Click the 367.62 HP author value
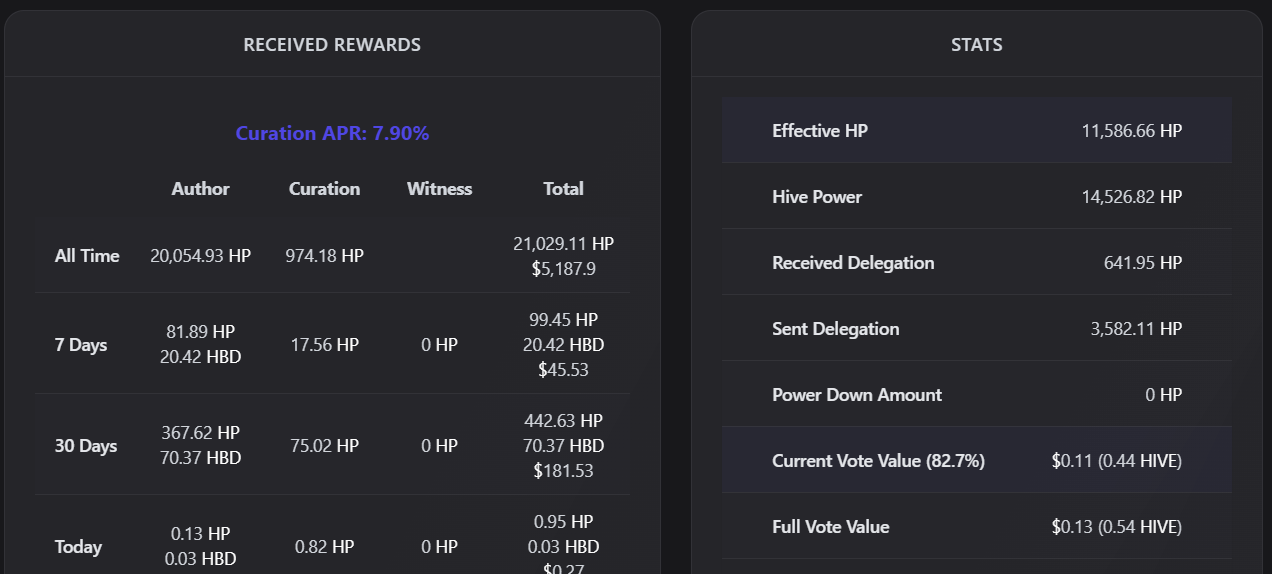The height and width of the screenshot is (574, 1272). point(200,433)
